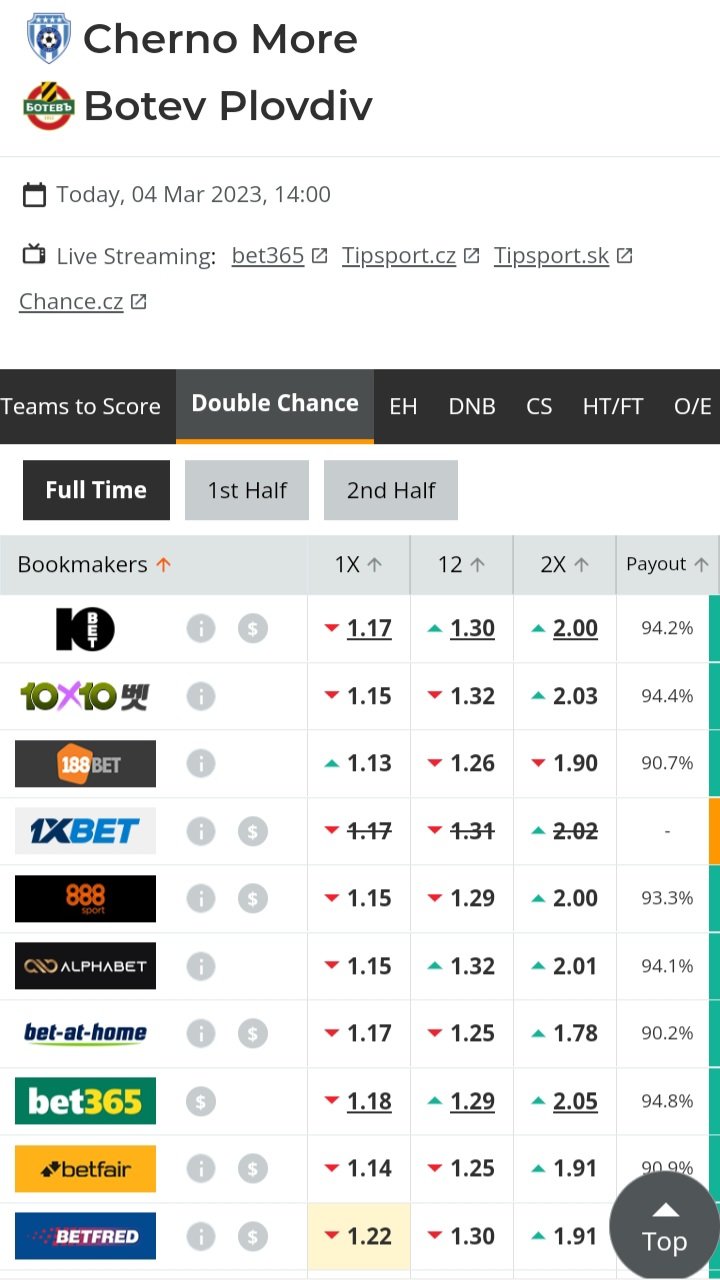720x1280 pixels.
Task: Open the Tipsport.cz streaming link
Action: point(399,256)
